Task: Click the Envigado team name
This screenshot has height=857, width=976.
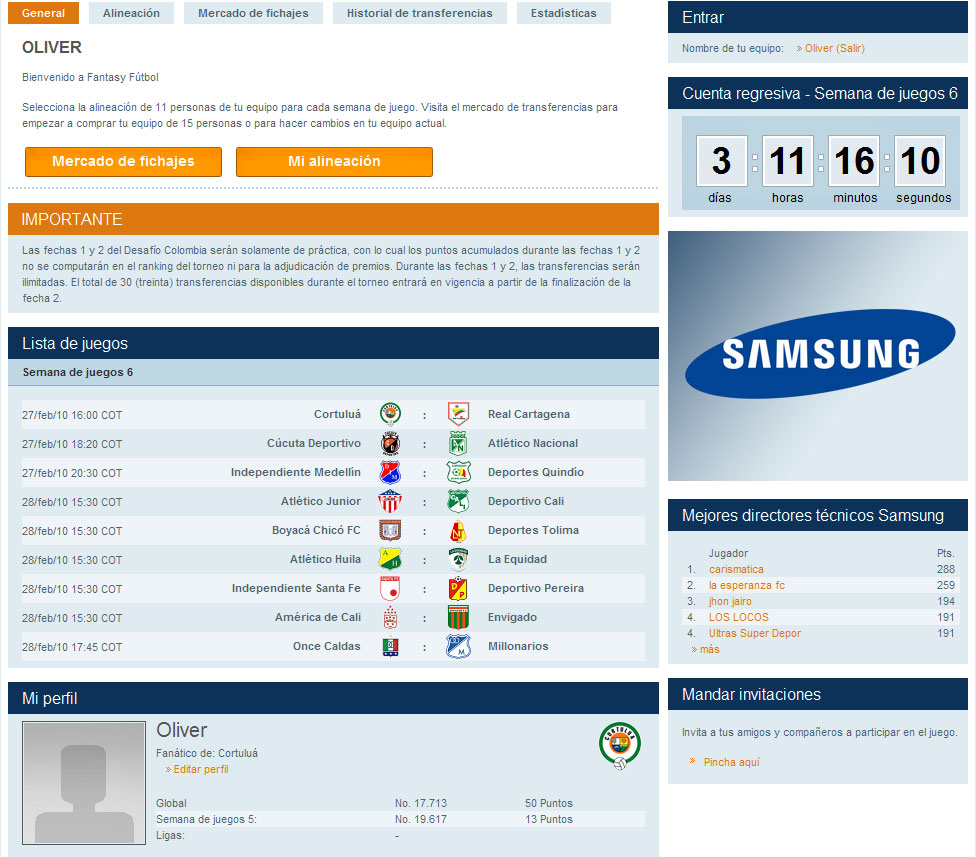Action: 512,617
